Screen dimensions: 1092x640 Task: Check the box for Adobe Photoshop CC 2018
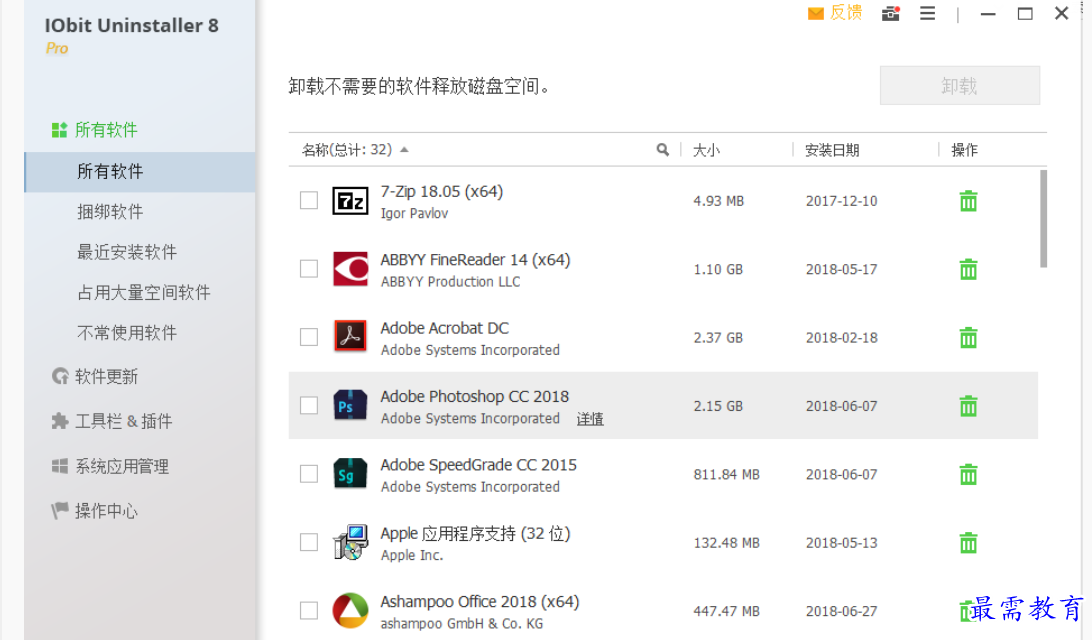click(x=309, y=405)
